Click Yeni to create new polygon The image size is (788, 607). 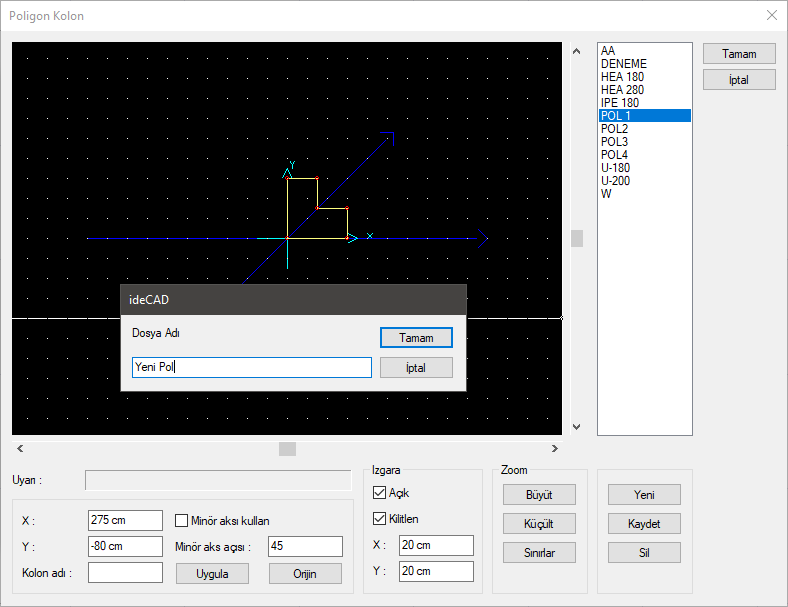click(644, 494)
